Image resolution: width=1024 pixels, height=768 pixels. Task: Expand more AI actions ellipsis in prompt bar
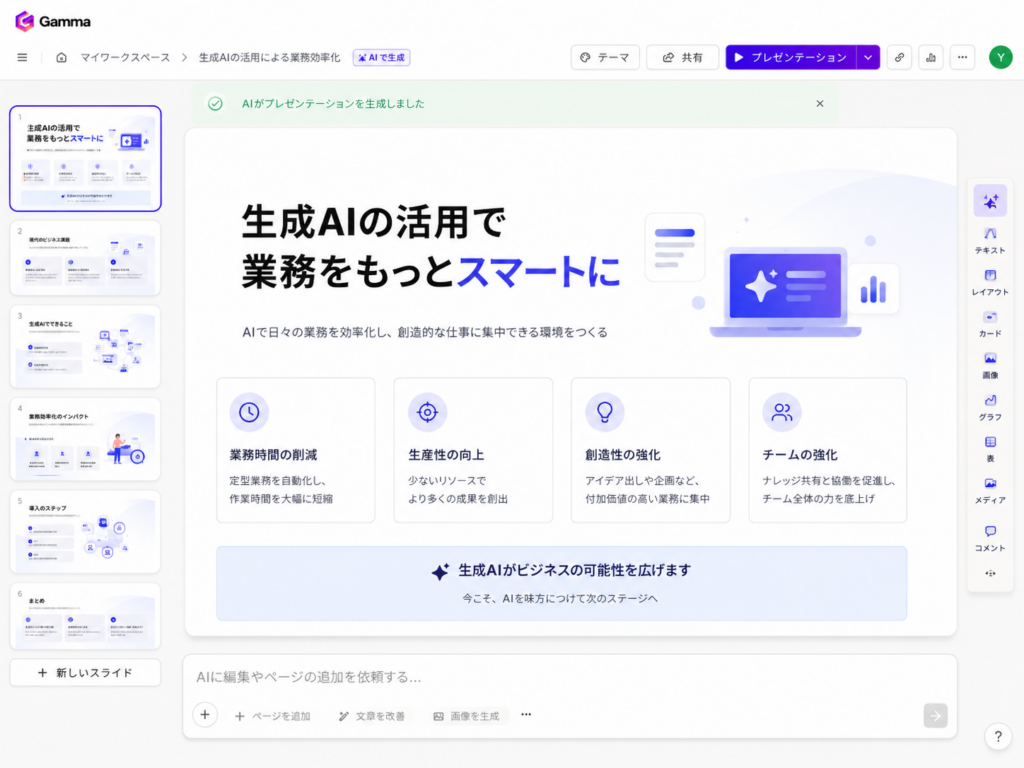pyautogui.click(x=526, y=715)
